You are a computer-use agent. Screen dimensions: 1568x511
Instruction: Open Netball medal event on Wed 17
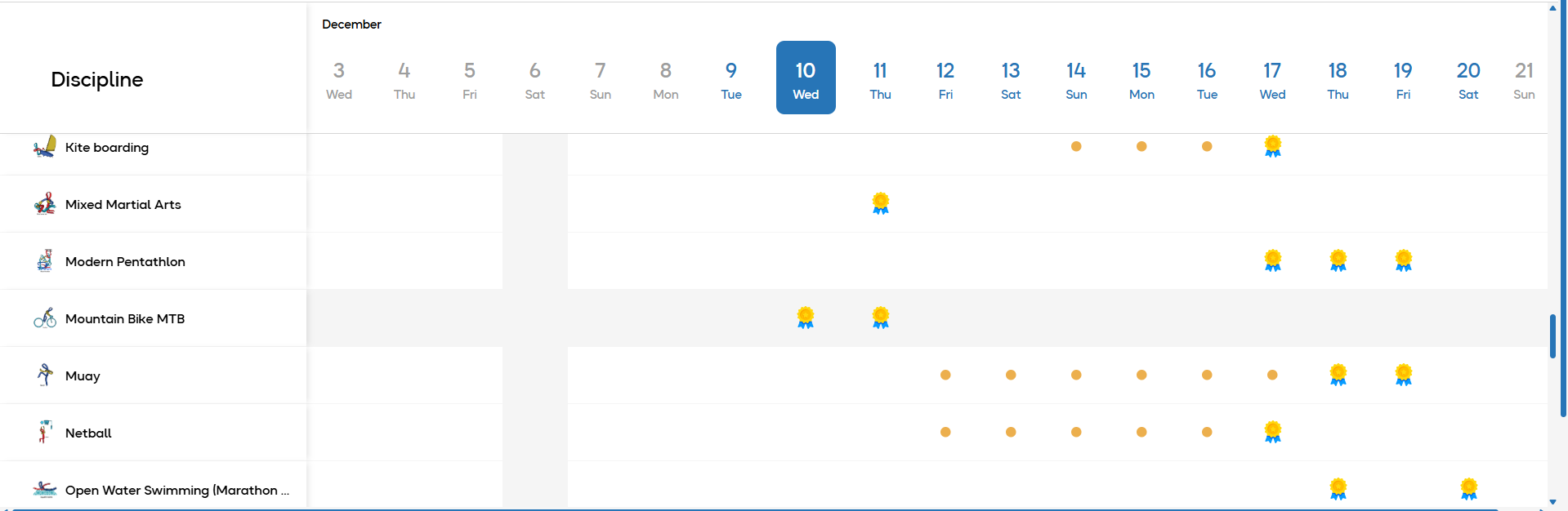point(1272,432)
